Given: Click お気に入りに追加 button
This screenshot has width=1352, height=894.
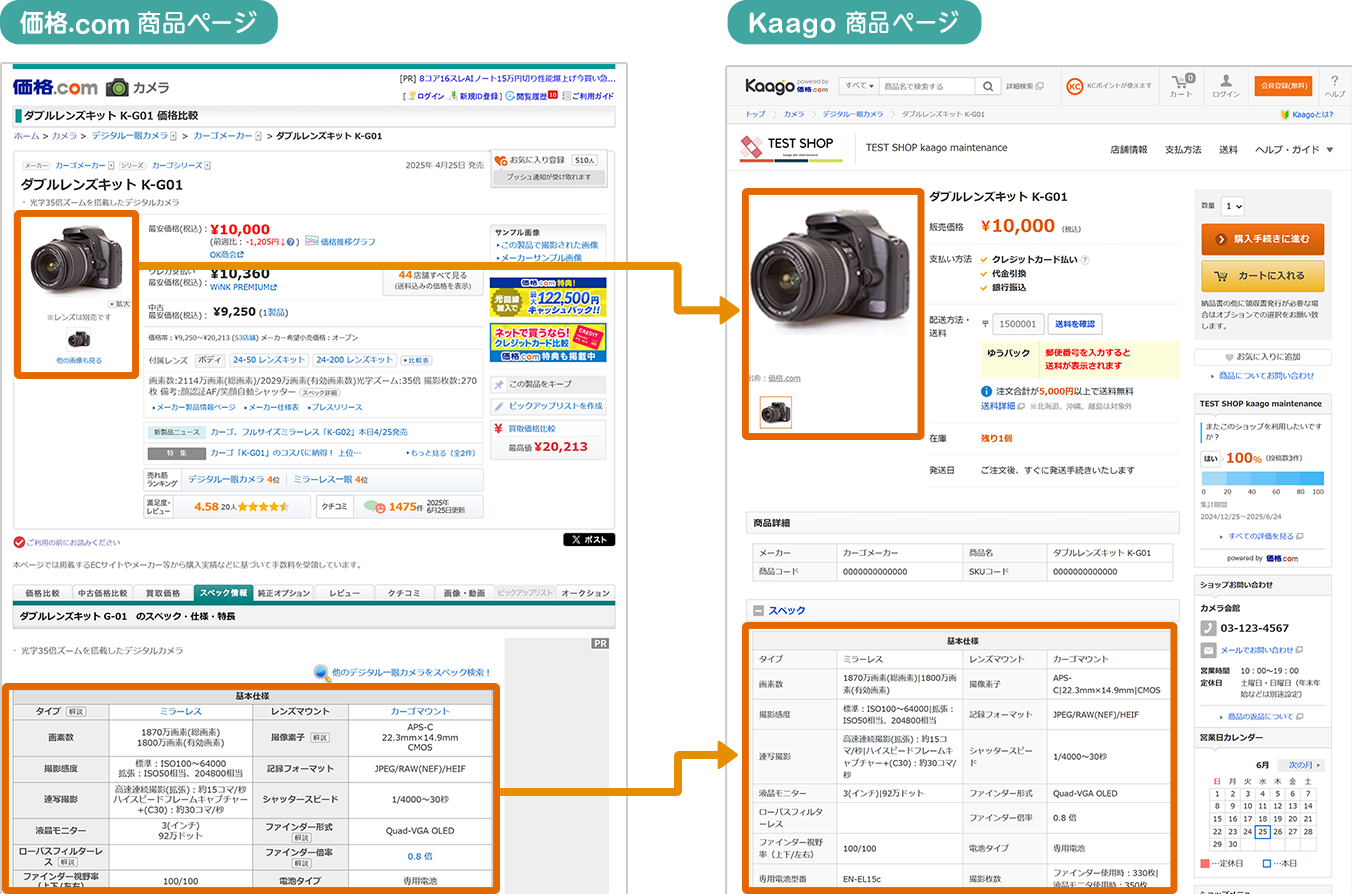Looking at the screenshot, I should [1263, 357].
